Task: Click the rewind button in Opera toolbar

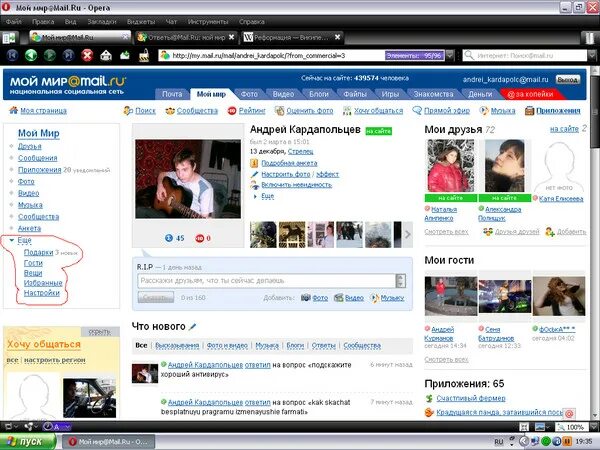Action: coord(12,55)
